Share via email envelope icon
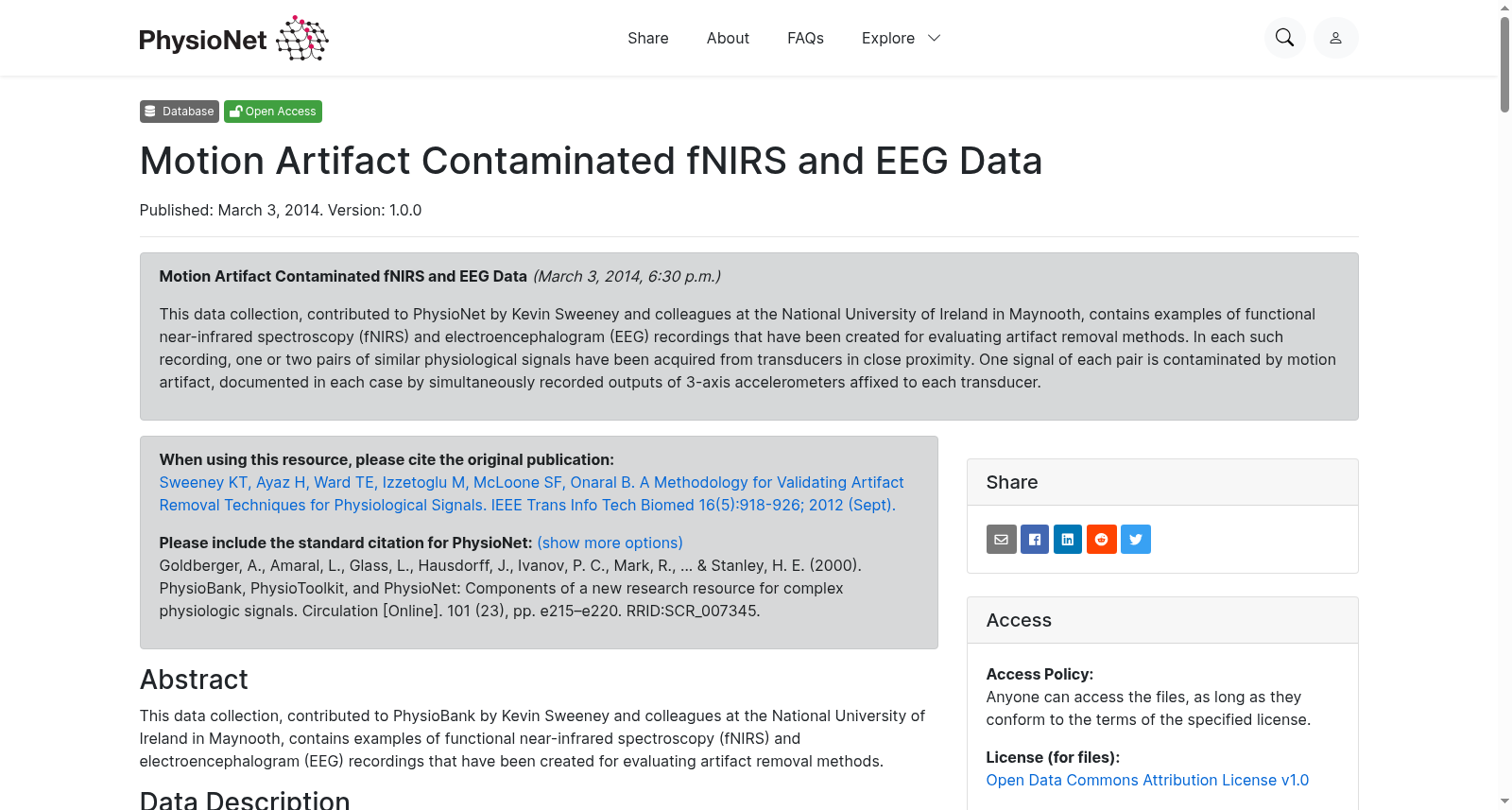Screen dimensions: 1512x810 click(x=1002, y=539)
